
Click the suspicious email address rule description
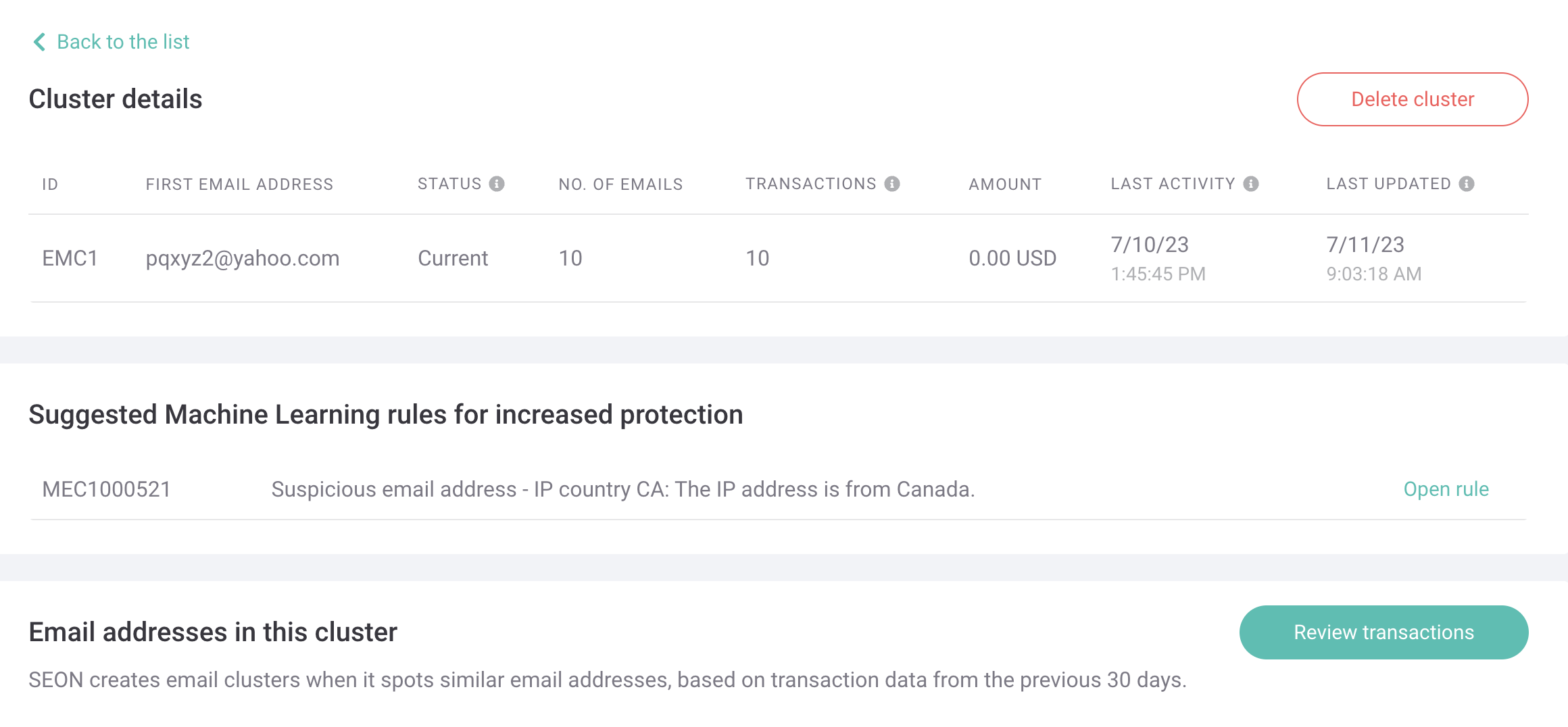[x=622, y=489]
